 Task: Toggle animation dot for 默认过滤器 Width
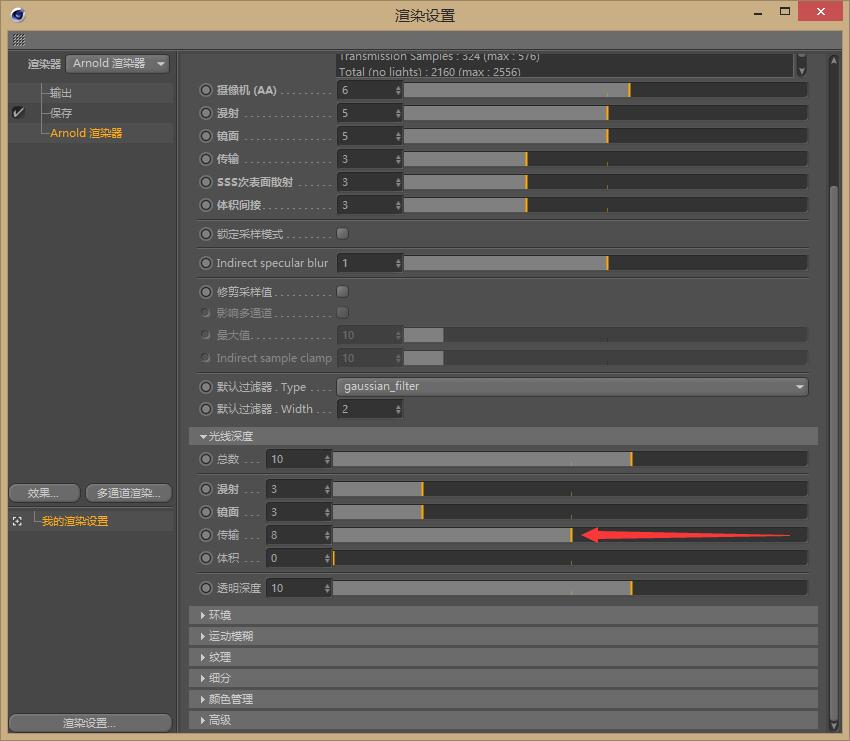click(x=205, y=409)
